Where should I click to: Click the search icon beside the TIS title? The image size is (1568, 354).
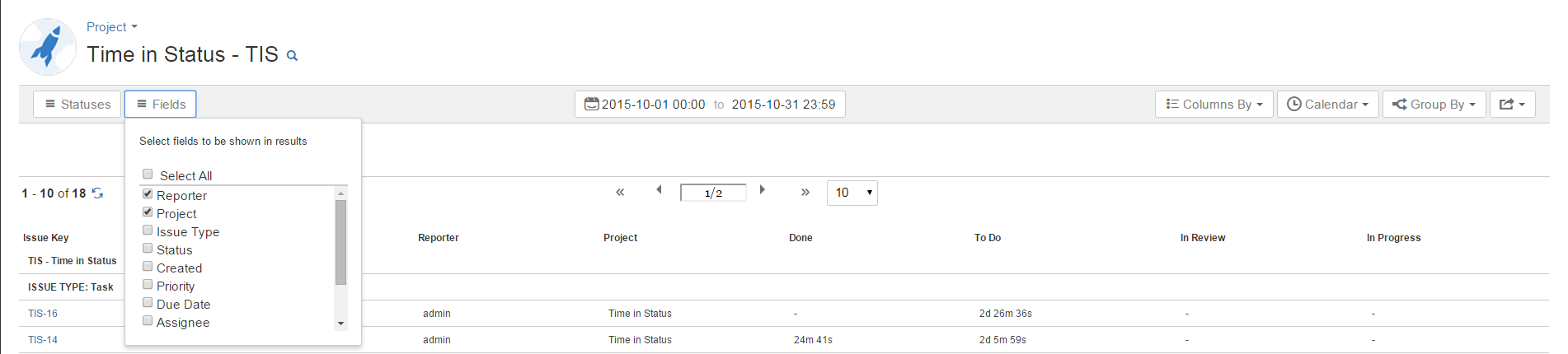(292, 56)
